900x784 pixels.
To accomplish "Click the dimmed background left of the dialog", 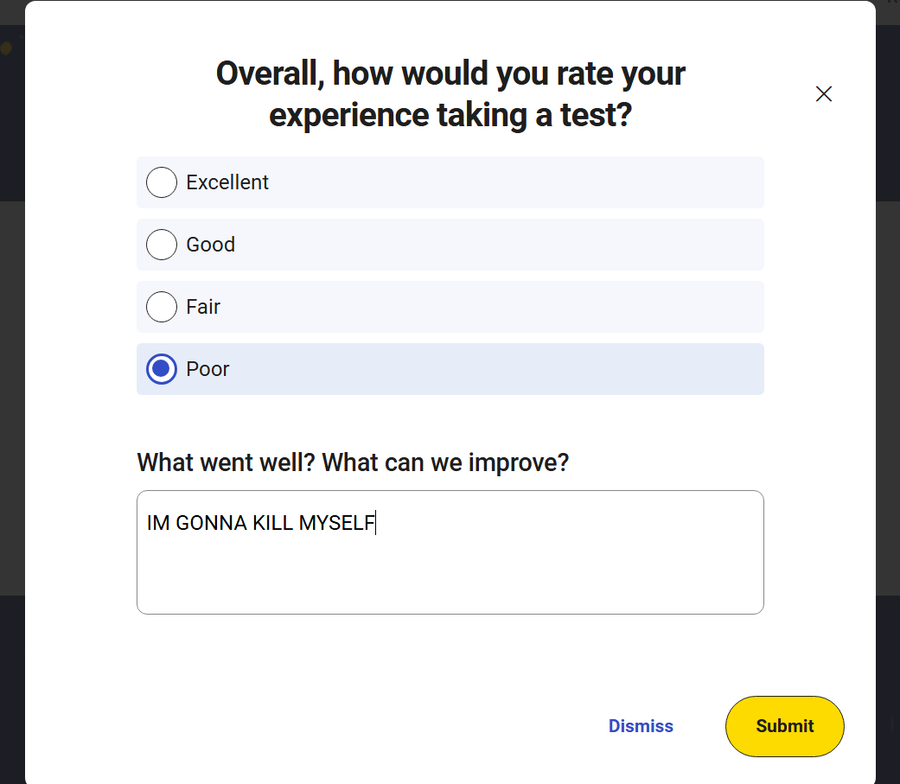I will 11,400.
